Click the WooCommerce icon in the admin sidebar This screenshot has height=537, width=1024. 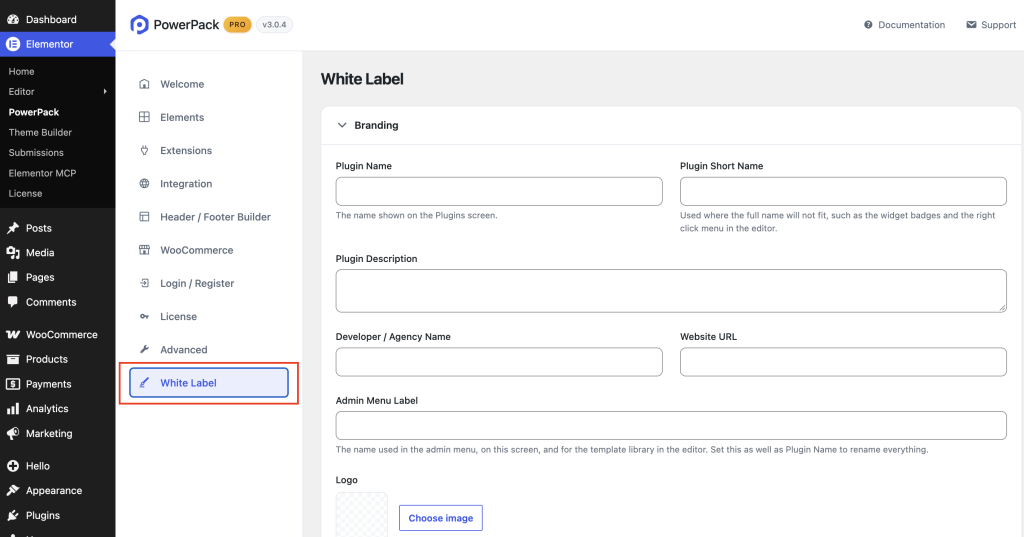click(x=12, y=334)
